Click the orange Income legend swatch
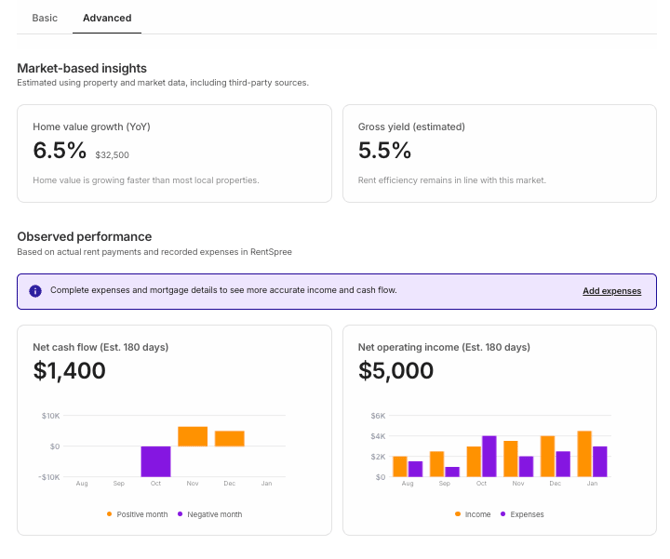This screenshot has width=670, height=559. 458,514
